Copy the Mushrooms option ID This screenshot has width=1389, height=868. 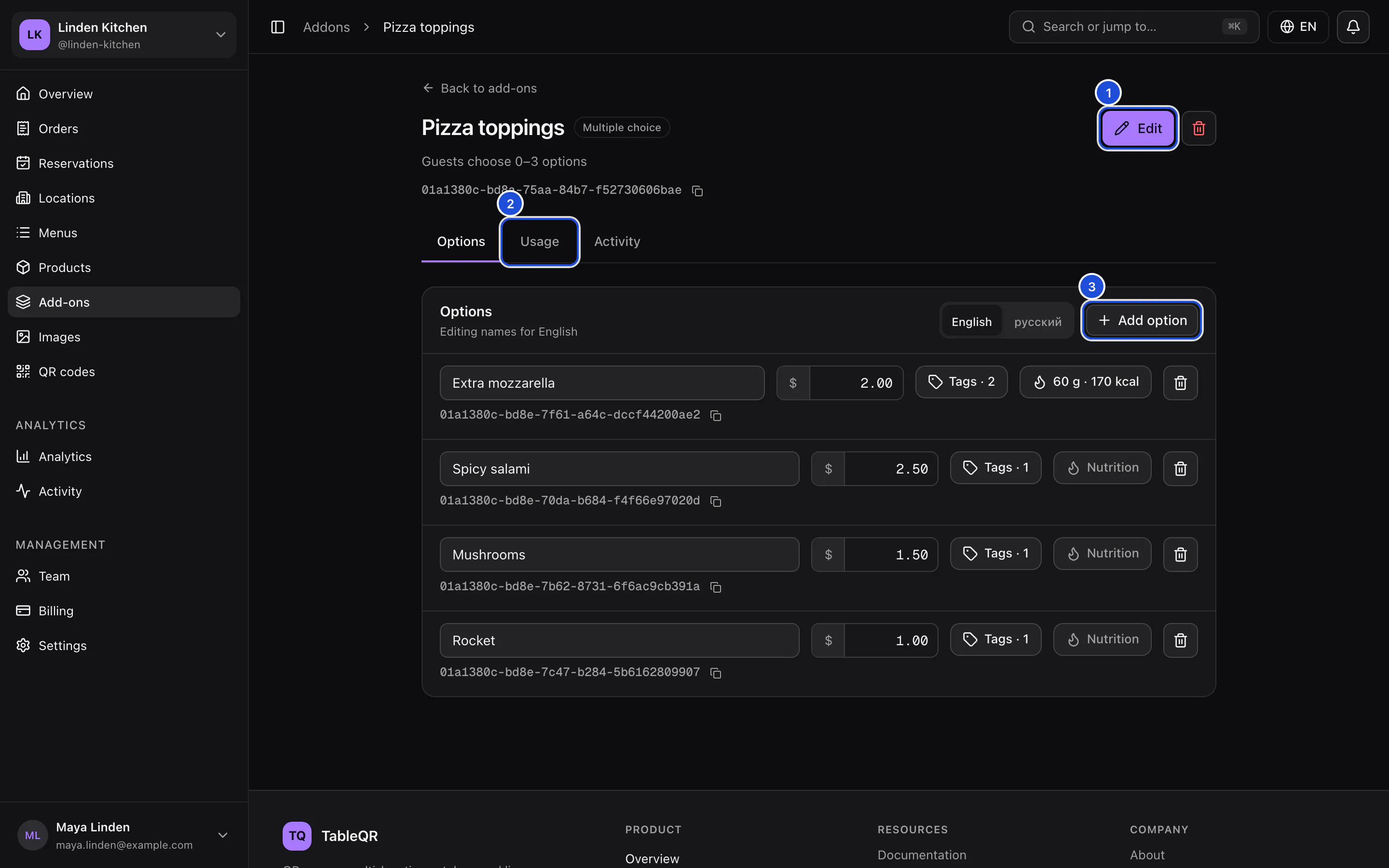click(716, 587)
